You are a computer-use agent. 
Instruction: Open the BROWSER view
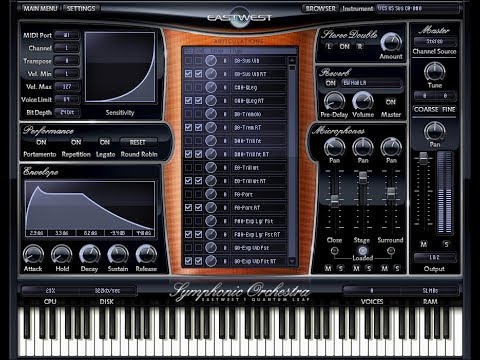pyautogui.click(x=320, y=9)
